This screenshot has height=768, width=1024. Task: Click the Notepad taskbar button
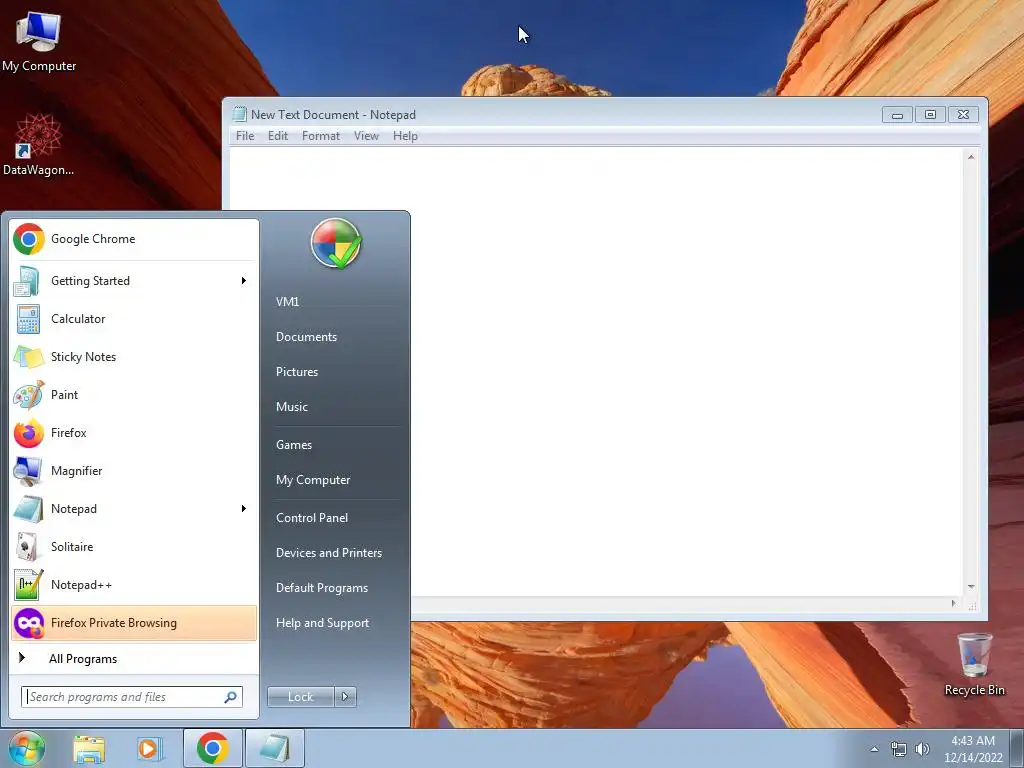(x=275, y=748)
